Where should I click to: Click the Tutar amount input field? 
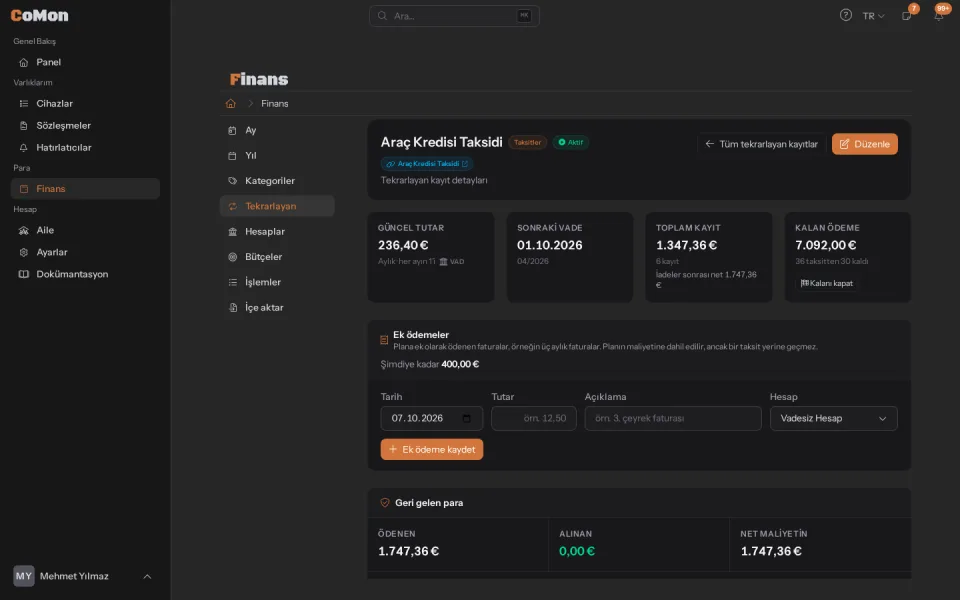(x=534, y=418)
